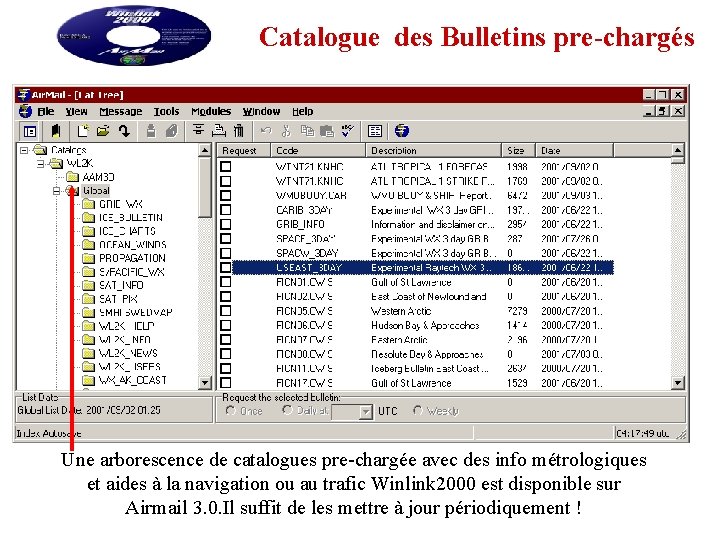Check the request box for WMOBUOY.CAR
Viewport: 720px width, 540px height.
coord(225,195)
